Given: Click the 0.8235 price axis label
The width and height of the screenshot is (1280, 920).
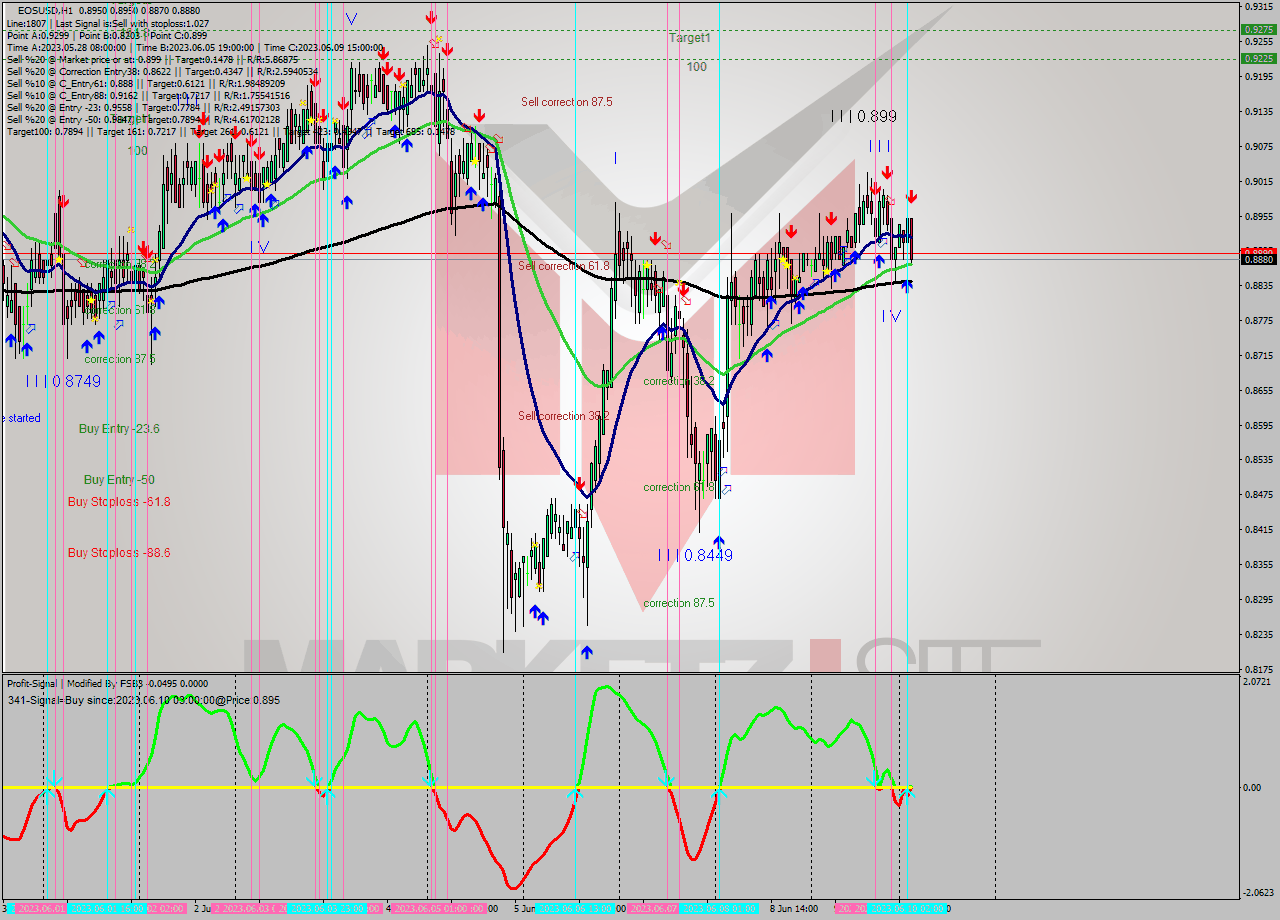Looking at the screenshot, I should (1258, 635).
